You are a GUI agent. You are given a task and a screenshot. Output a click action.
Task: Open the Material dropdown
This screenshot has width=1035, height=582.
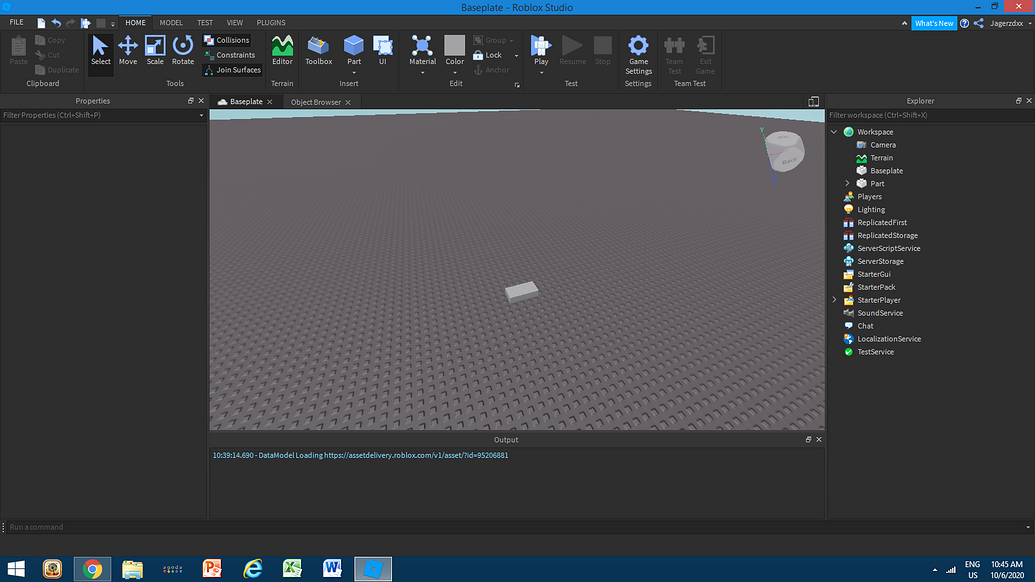point(422,71)
